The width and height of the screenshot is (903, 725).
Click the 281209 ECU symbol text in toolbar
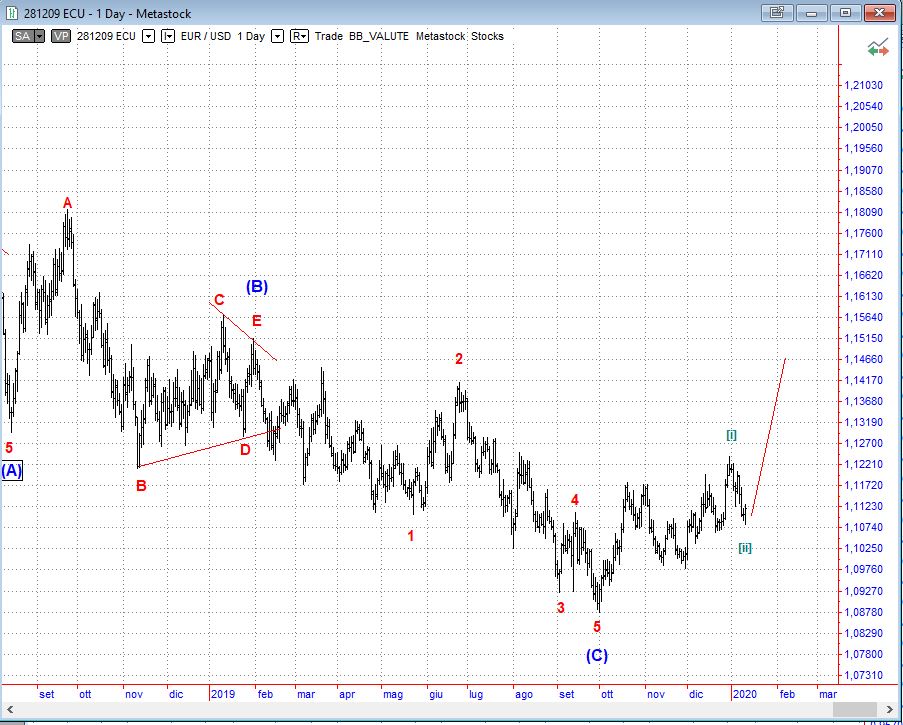[x=106, y=36]
